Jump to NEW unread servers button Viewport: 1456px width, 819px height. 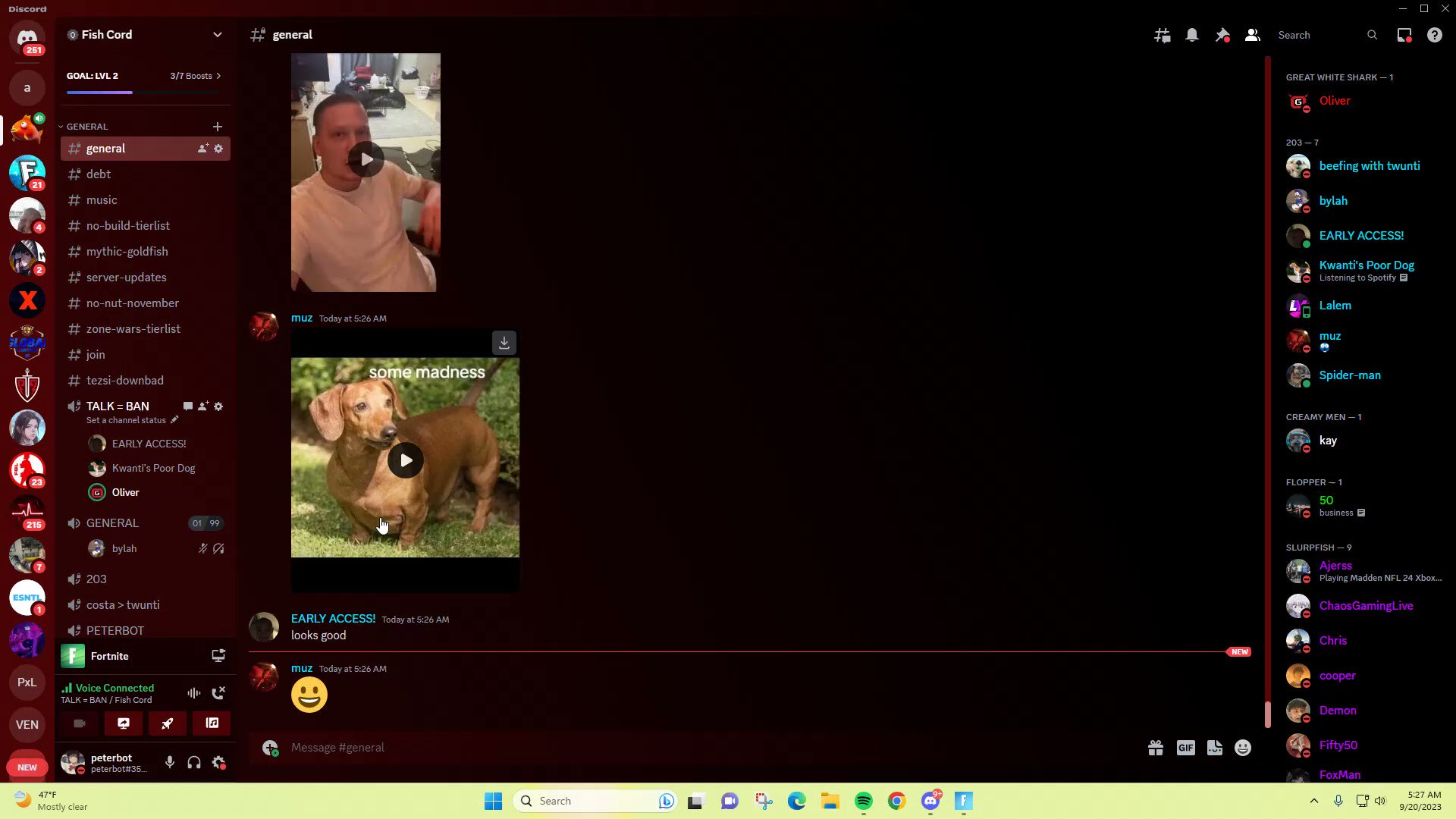pos(27,767)
